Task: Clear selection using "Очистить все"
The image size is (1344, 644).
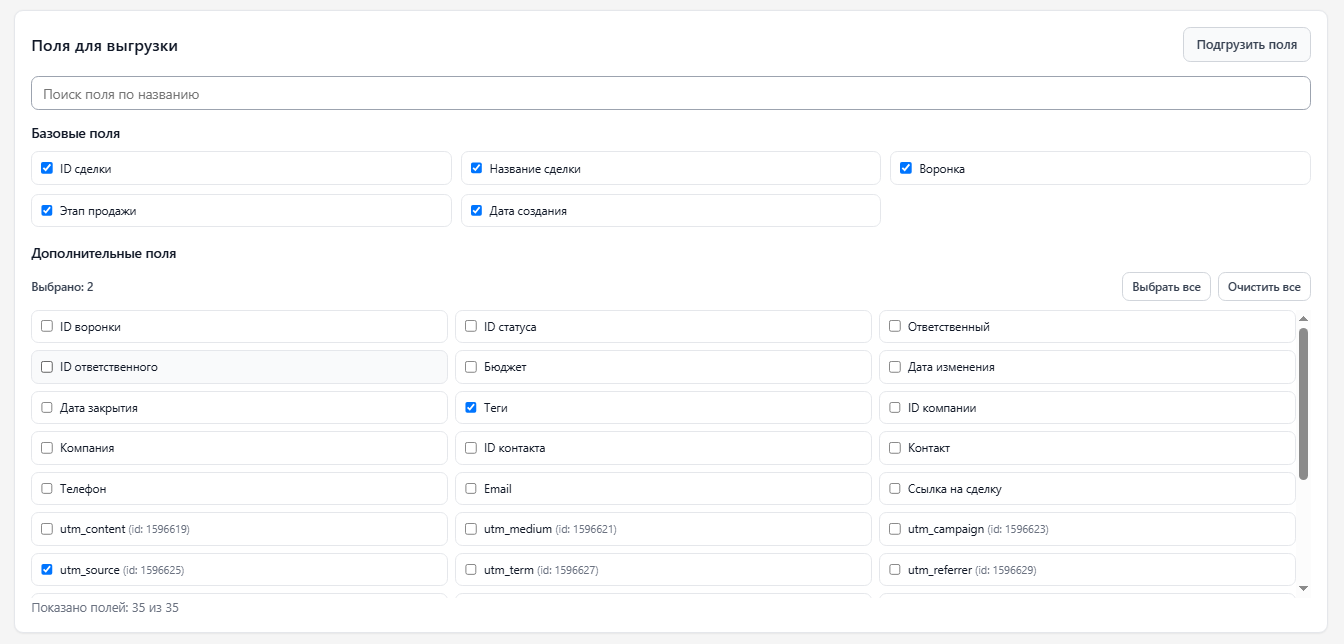Action: click(x=1264, y=287)
